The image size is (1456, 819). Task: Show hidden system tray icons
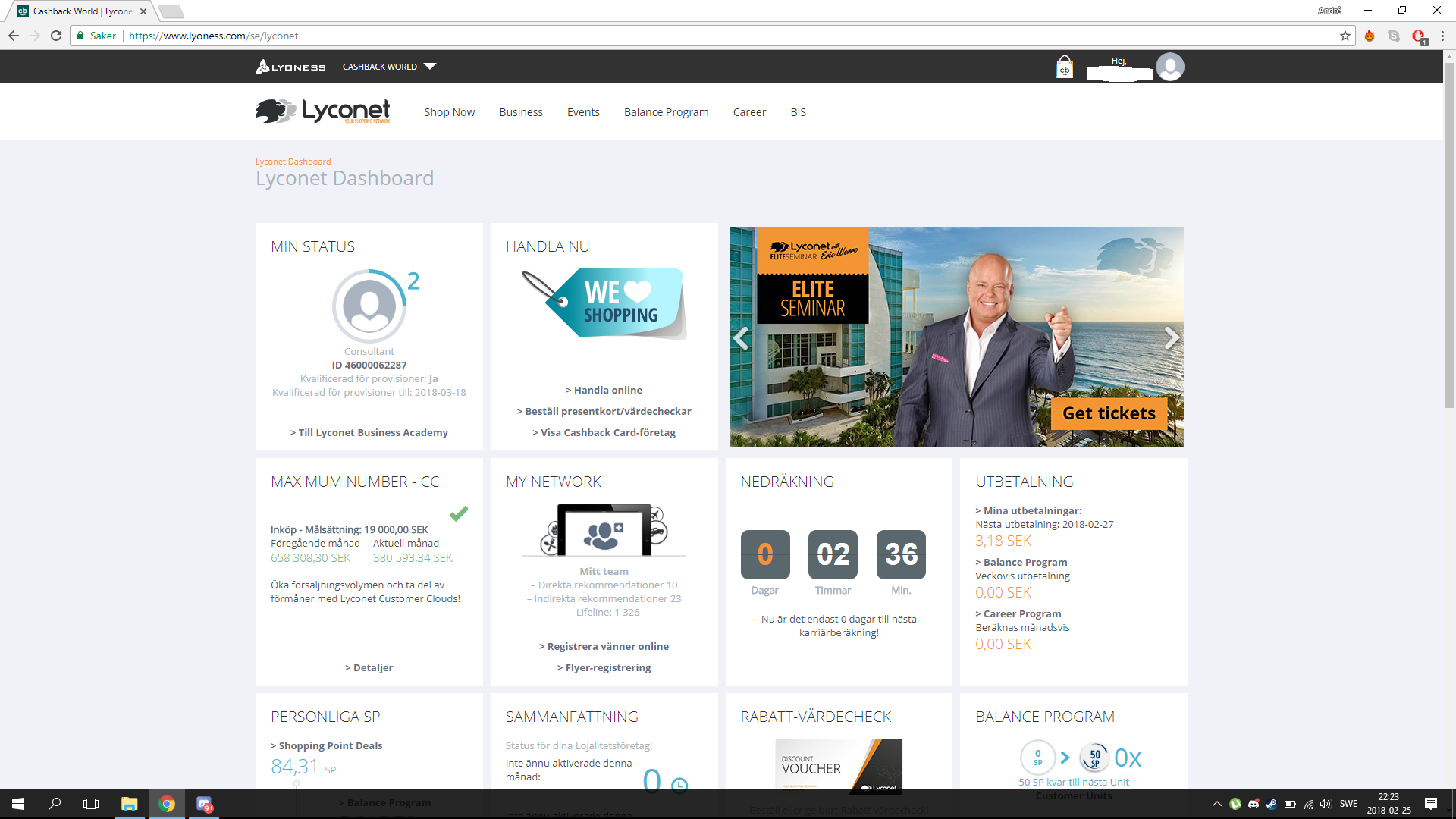[1216, 804]
